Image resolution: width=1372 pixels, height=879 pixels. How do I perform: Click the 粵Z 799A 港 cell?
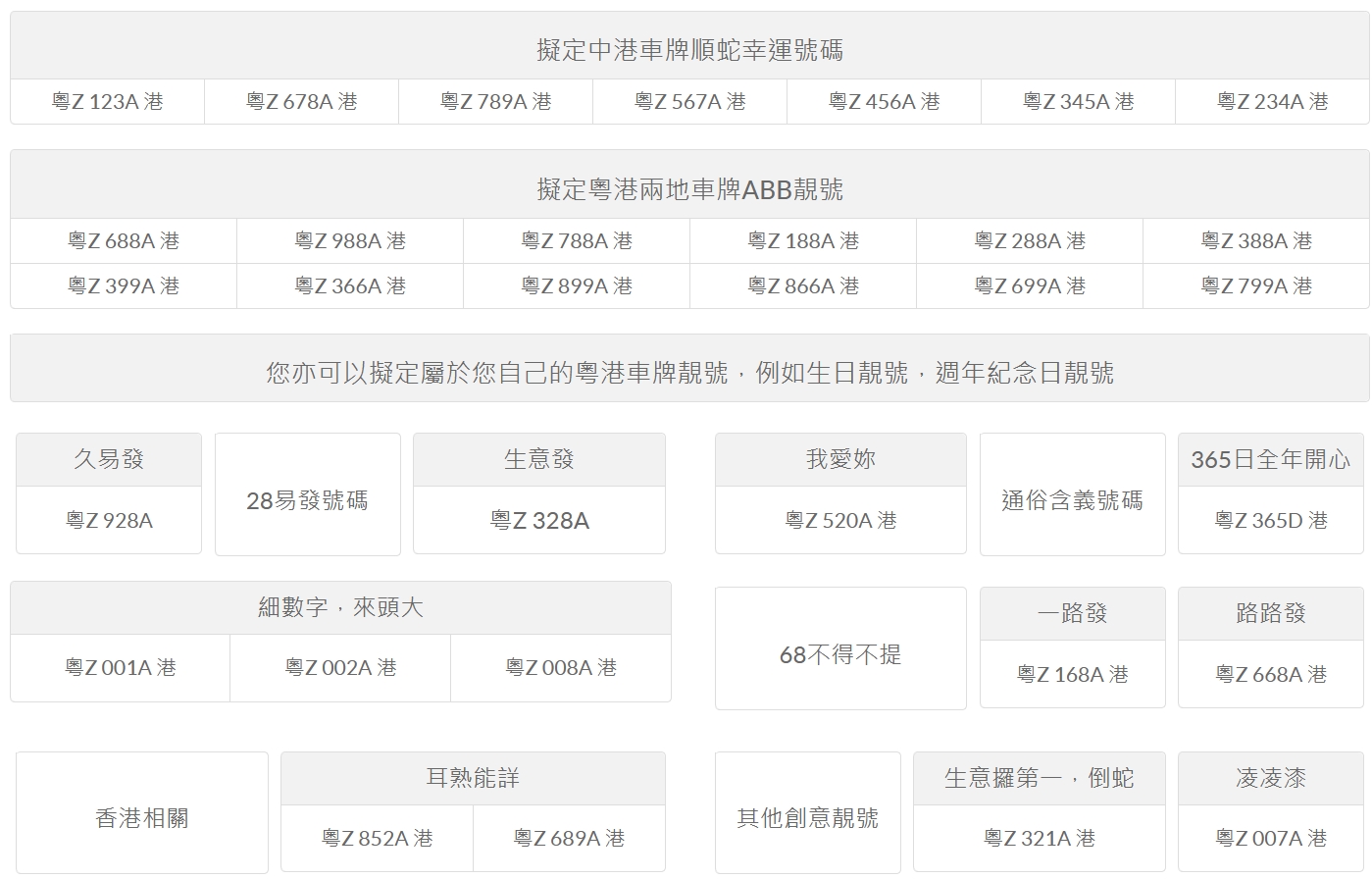(1256, 286)
